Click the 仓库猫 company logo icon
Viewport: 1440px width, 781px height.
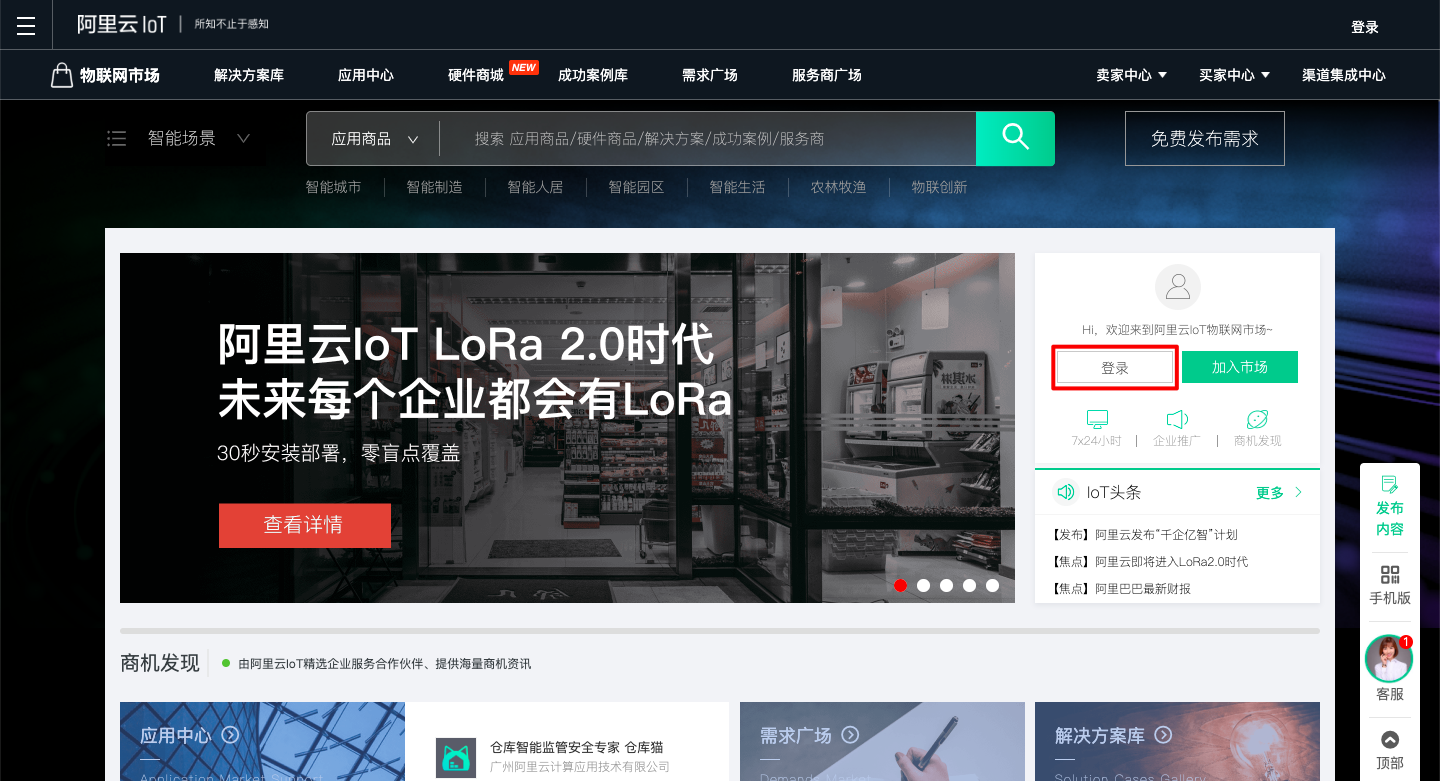coord(456,758)
